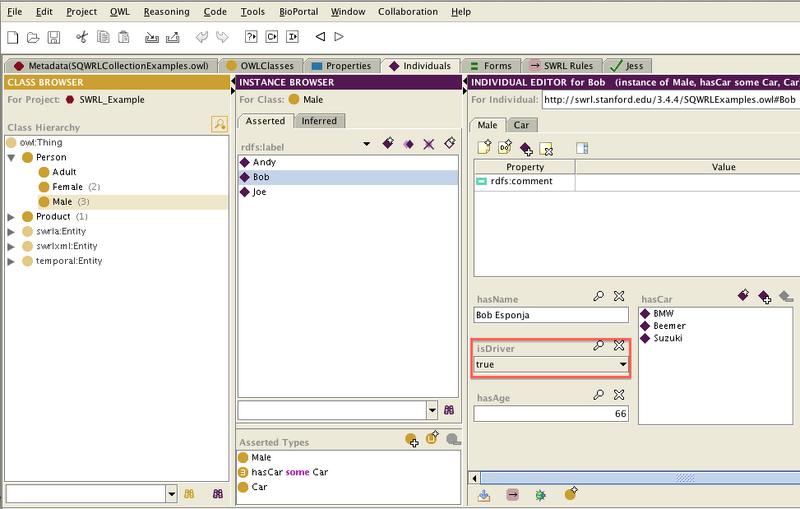The image size is (800, 509).
Task: Click the class search icon beside Class Hierarchy
Action: coord(219,124)
